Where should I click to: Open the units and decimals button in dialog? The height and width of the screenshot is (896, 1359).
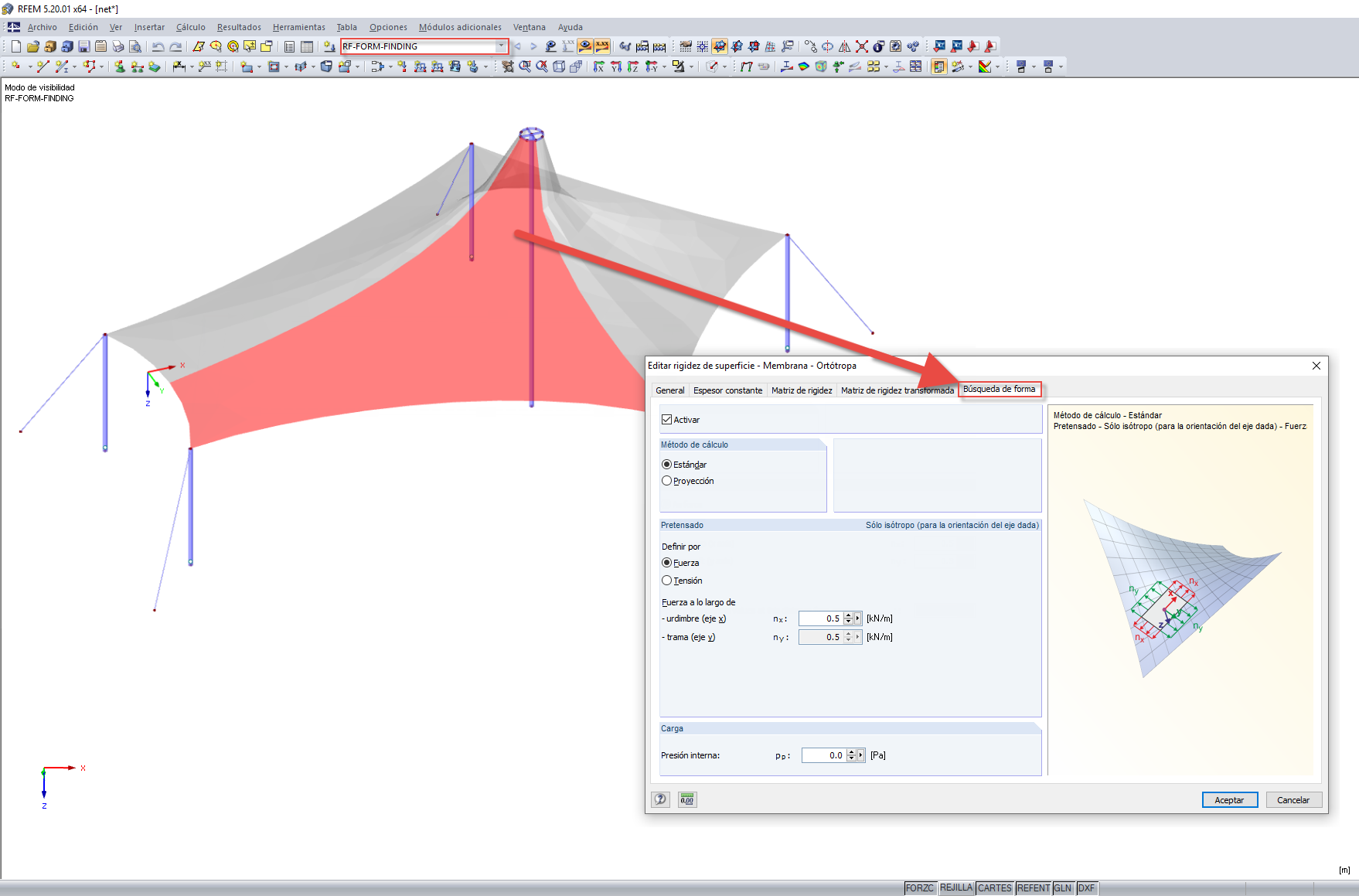pyautogui.click(x=687, y=799)
